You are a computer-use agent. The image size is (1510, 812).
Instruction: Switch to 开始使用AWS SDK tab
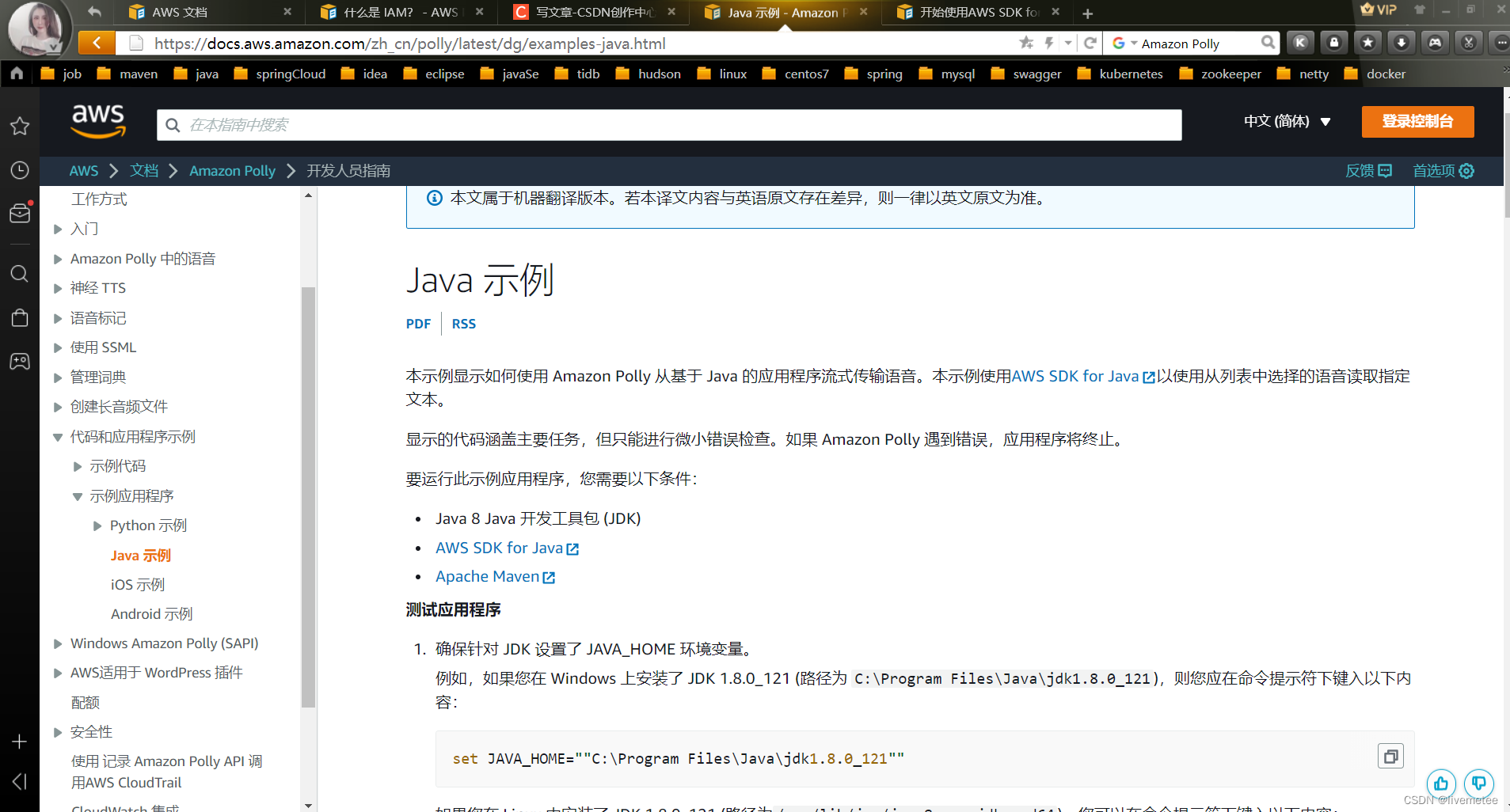(x=978, y=13)
